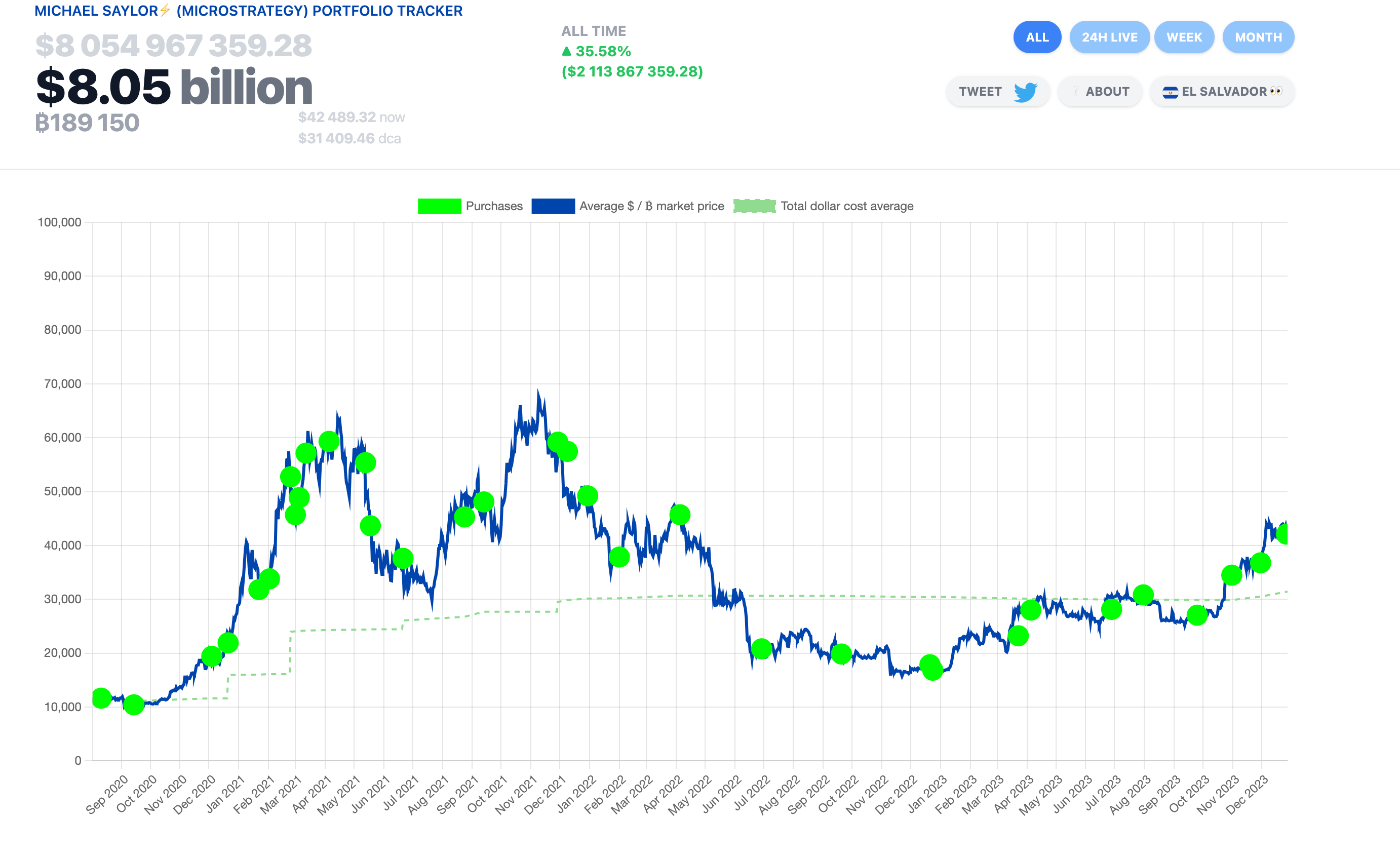
Task: Click the Dec 2023 x-axis label
Action: click(x=1247, y=795)
